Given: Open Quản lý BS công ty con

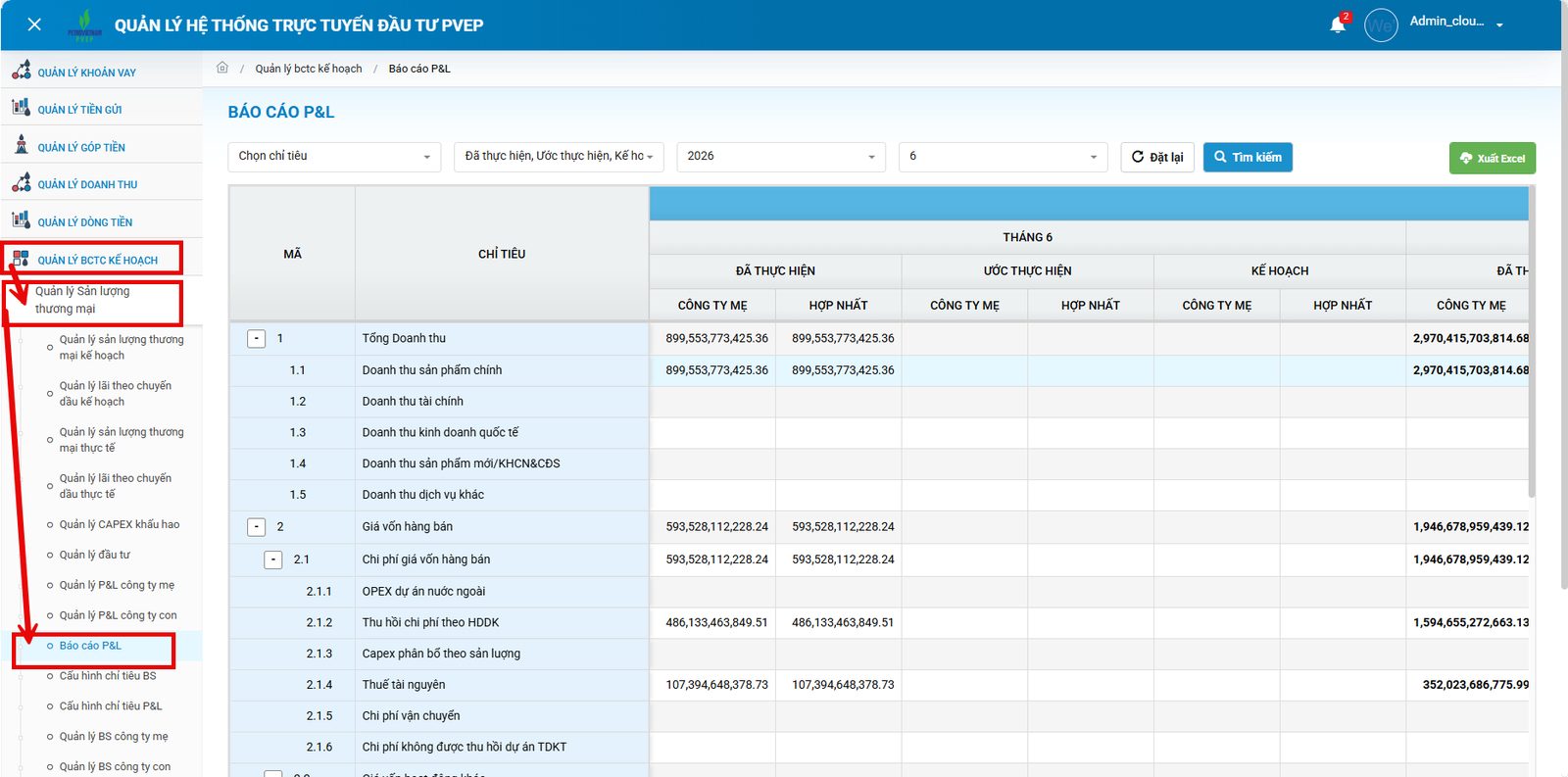Looking at the screenshot, I should click(x=115, y=767).
